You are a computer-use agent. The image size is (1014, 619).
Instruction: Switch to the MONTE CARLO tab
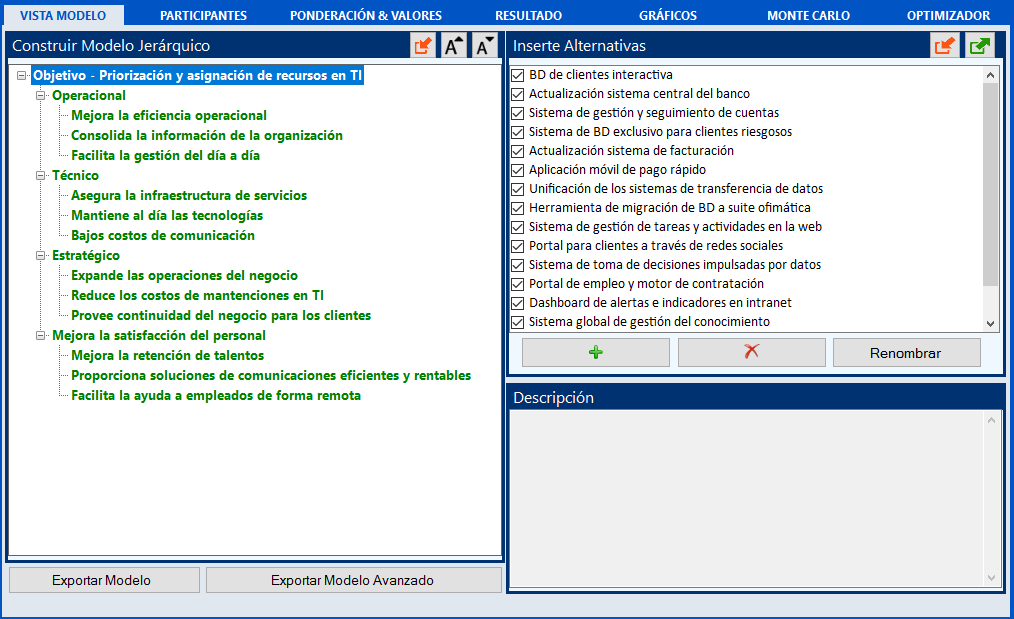coord(808,16)
